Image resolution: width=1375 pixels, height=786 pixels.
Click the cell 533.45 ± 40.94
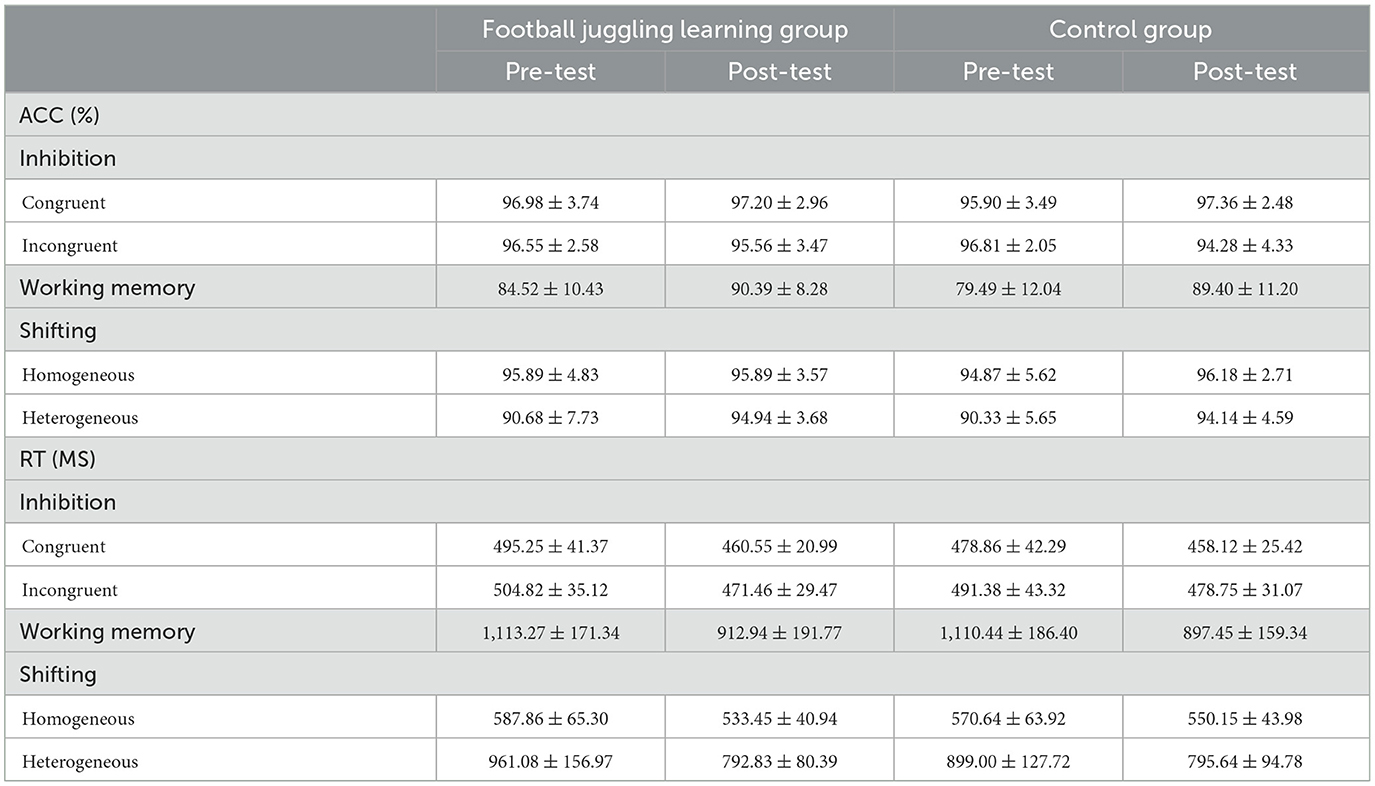pos(779,718)
